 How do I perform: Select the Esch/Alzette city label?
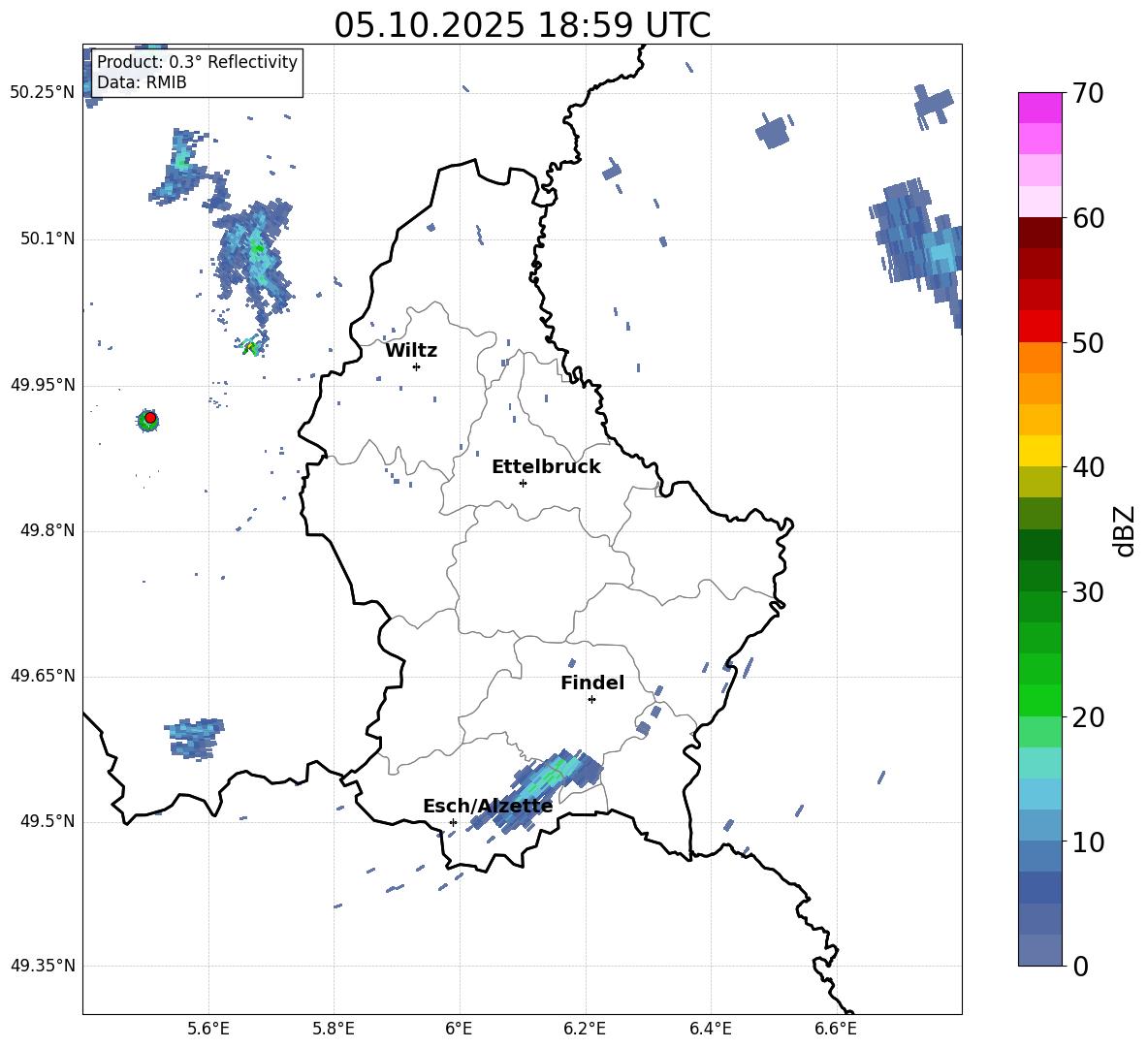click(x=488, y=807)
